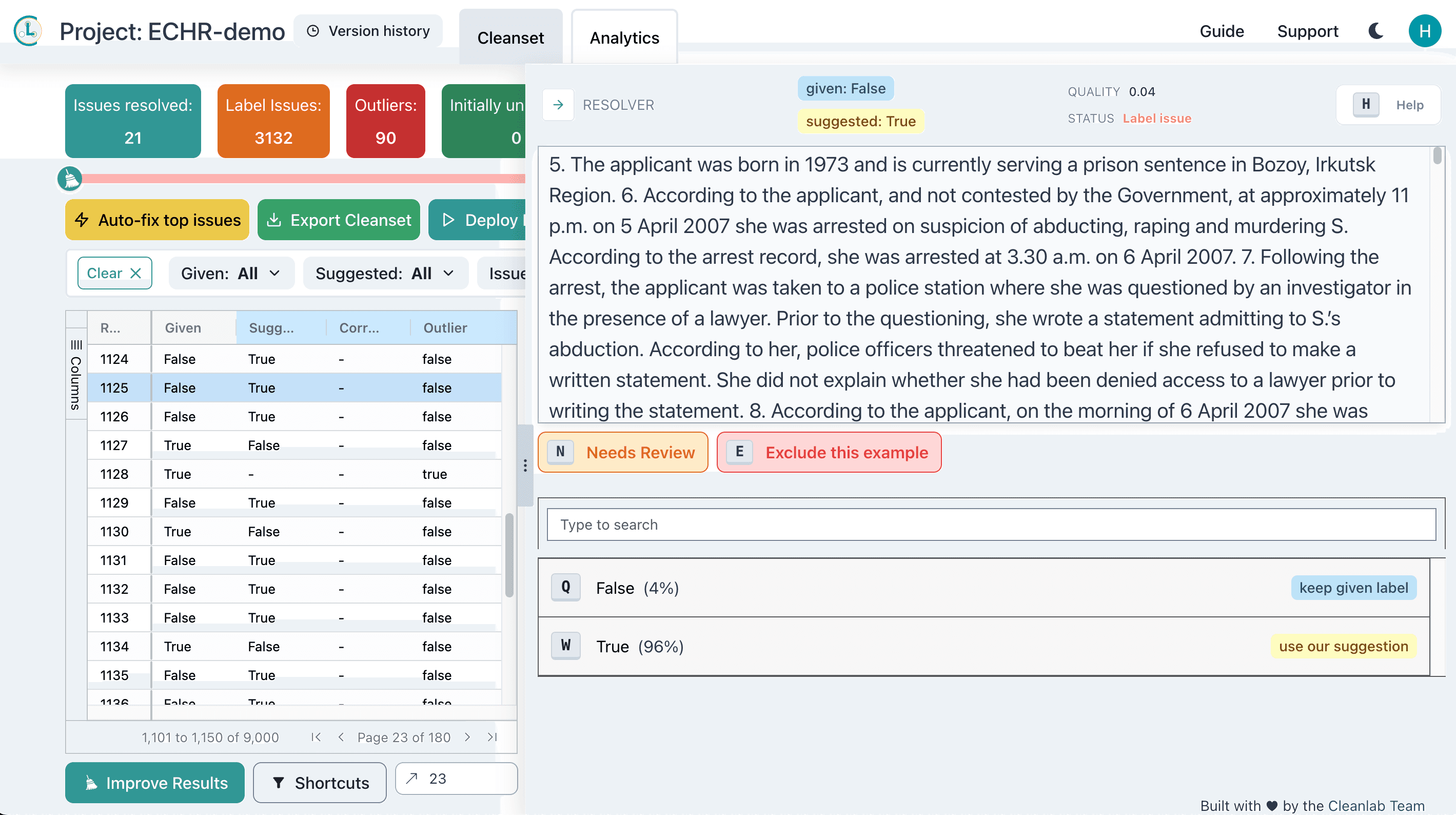Collapse resolver panel with arrow icon
This screenshot has height=815, width=1456.
pos(558,105)
